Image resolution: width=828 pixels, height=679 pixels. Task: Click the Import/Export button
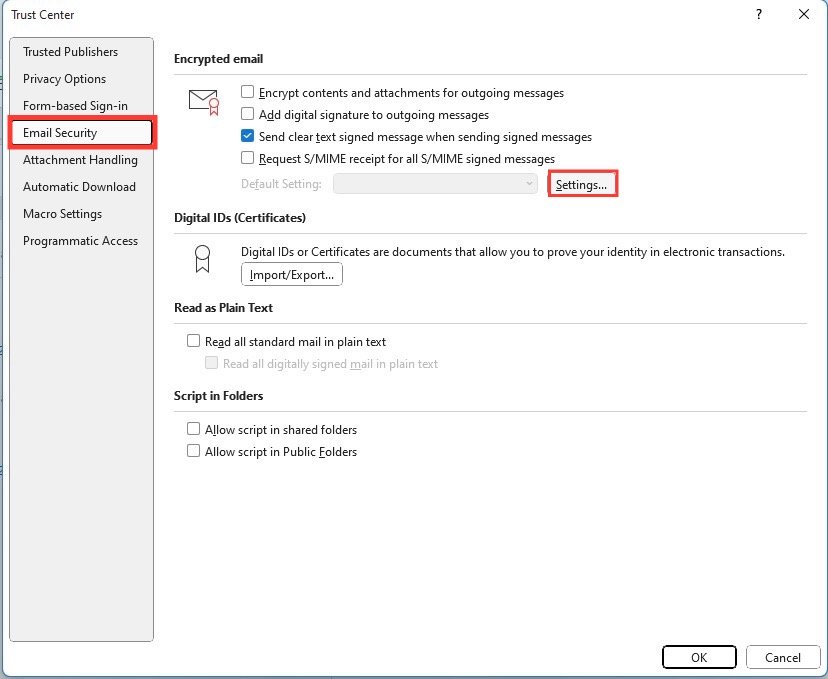291,275
